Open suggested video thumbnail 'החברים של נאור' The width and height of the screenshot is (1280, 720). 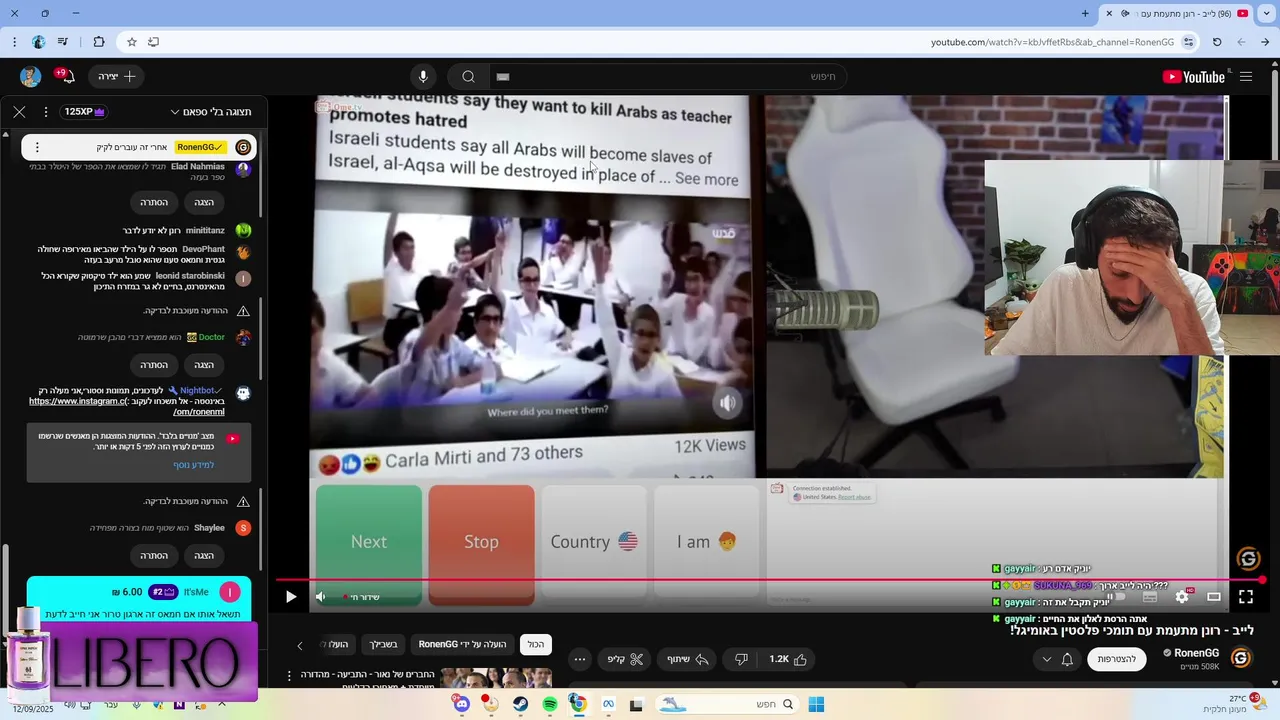point(496,678)
